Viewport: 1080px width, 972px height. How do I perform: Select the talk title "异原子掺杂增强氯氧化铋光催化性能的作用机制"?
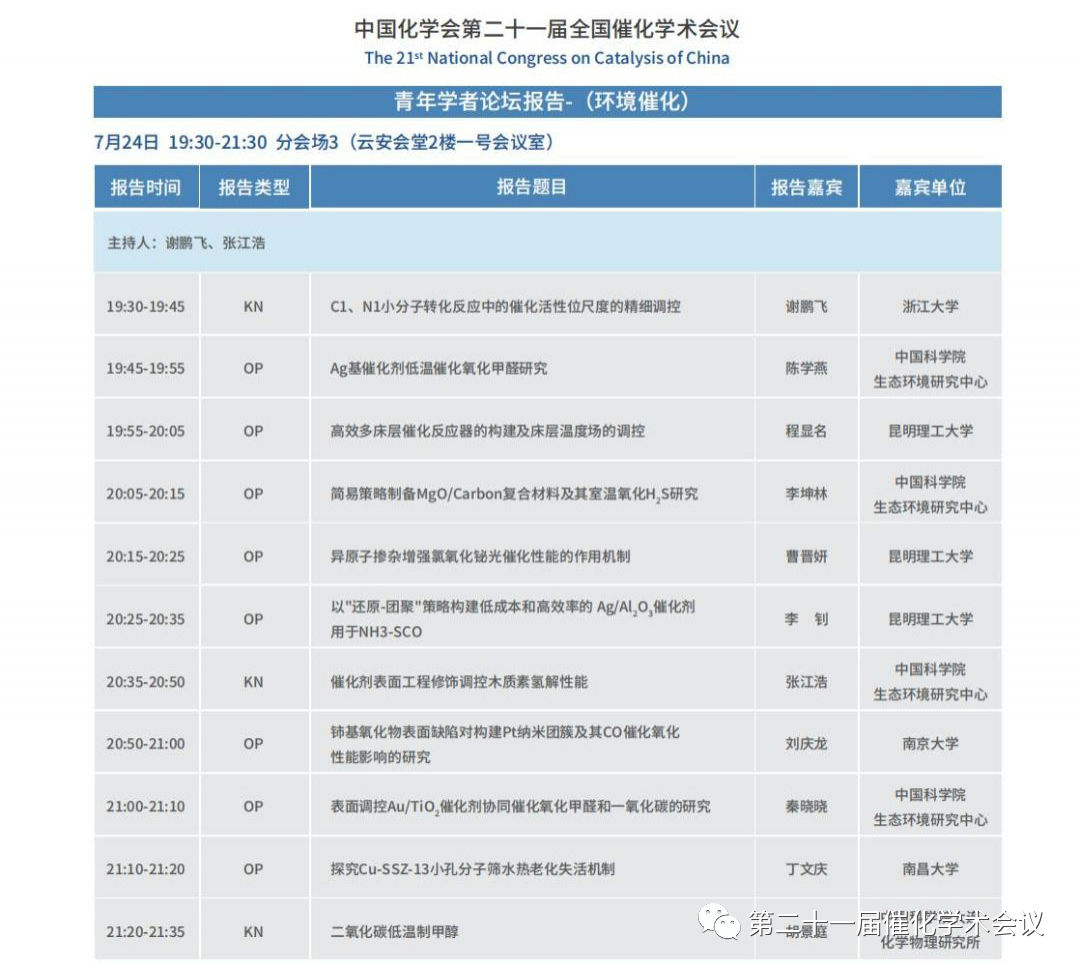coord(480,557)
